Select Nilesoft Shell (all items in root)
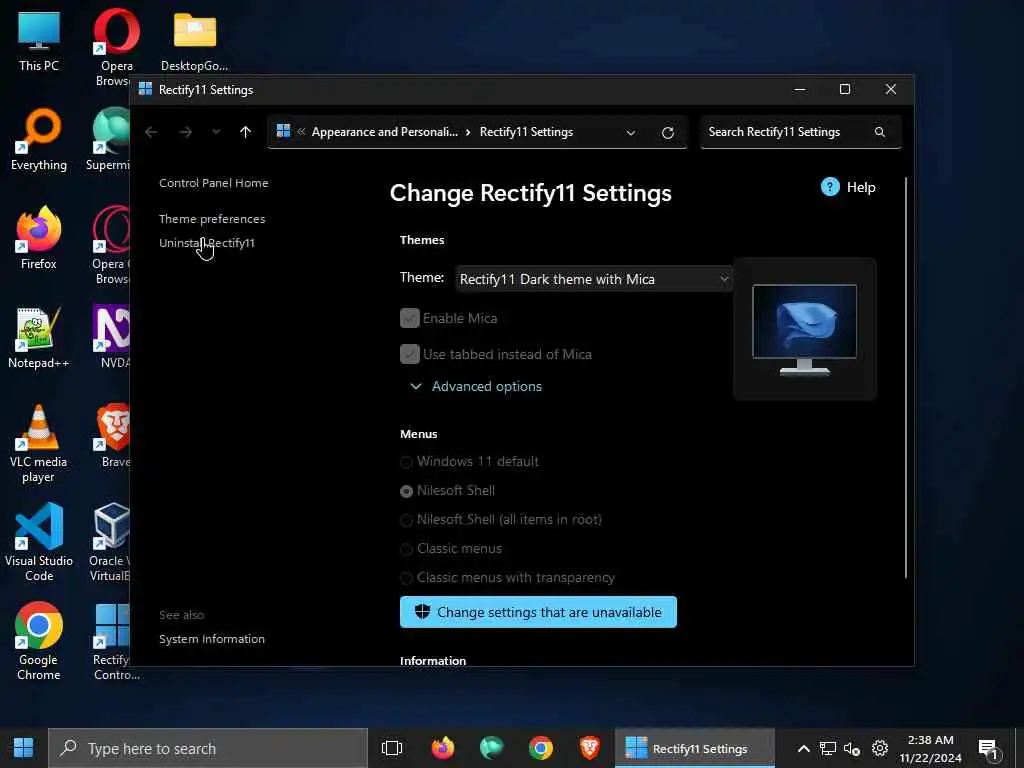This screenshot has height=768, width=1024. pyautogui.click(x=406, y=520)
